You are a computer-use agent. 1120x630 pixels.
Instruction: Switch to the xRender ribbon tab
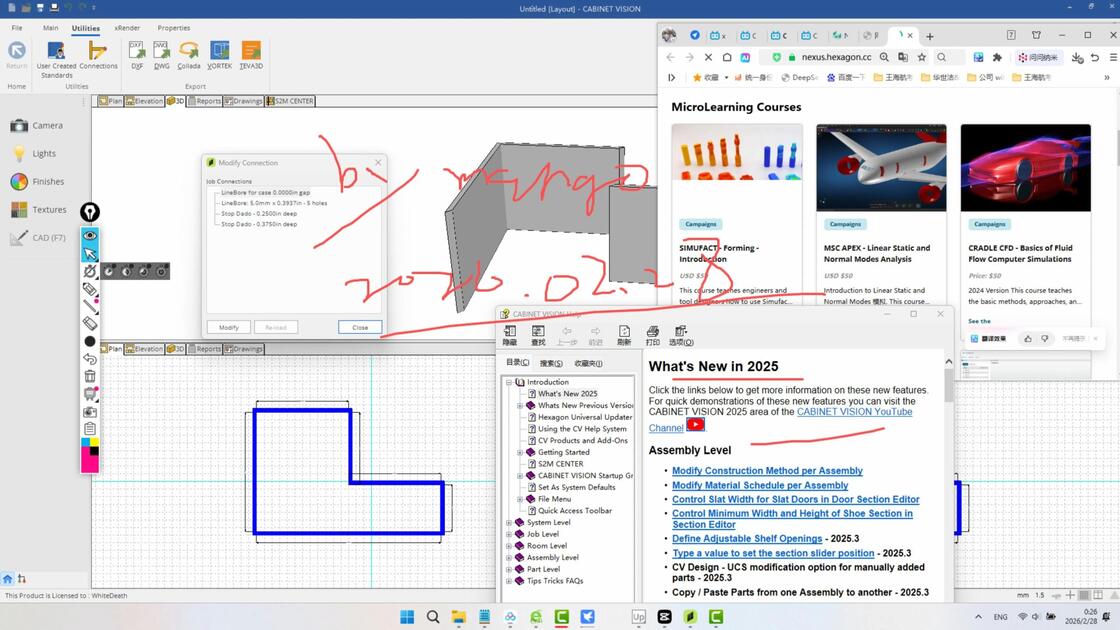pyautogui.click(x=127, y=28)
